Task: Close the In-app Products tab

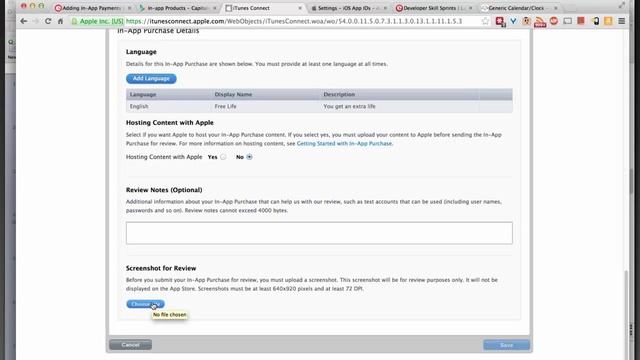Action: 215,8
